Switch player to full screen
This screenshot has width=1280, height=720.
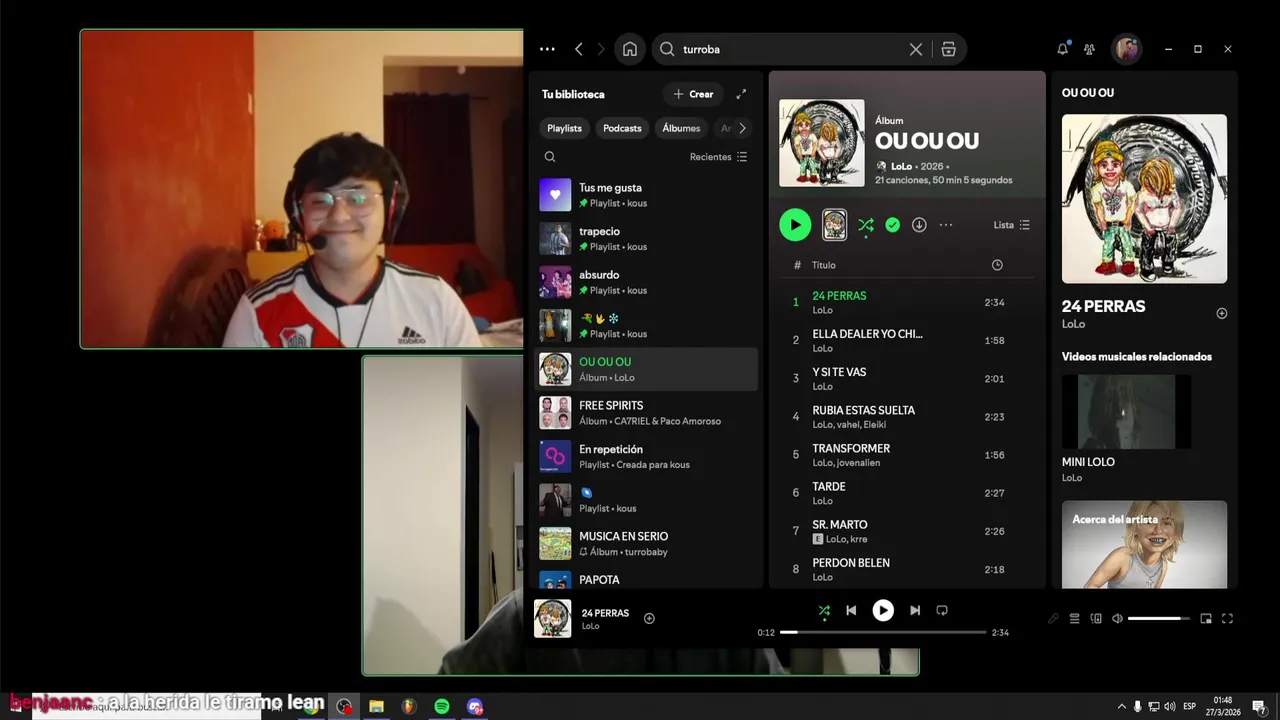[1227, 618]
